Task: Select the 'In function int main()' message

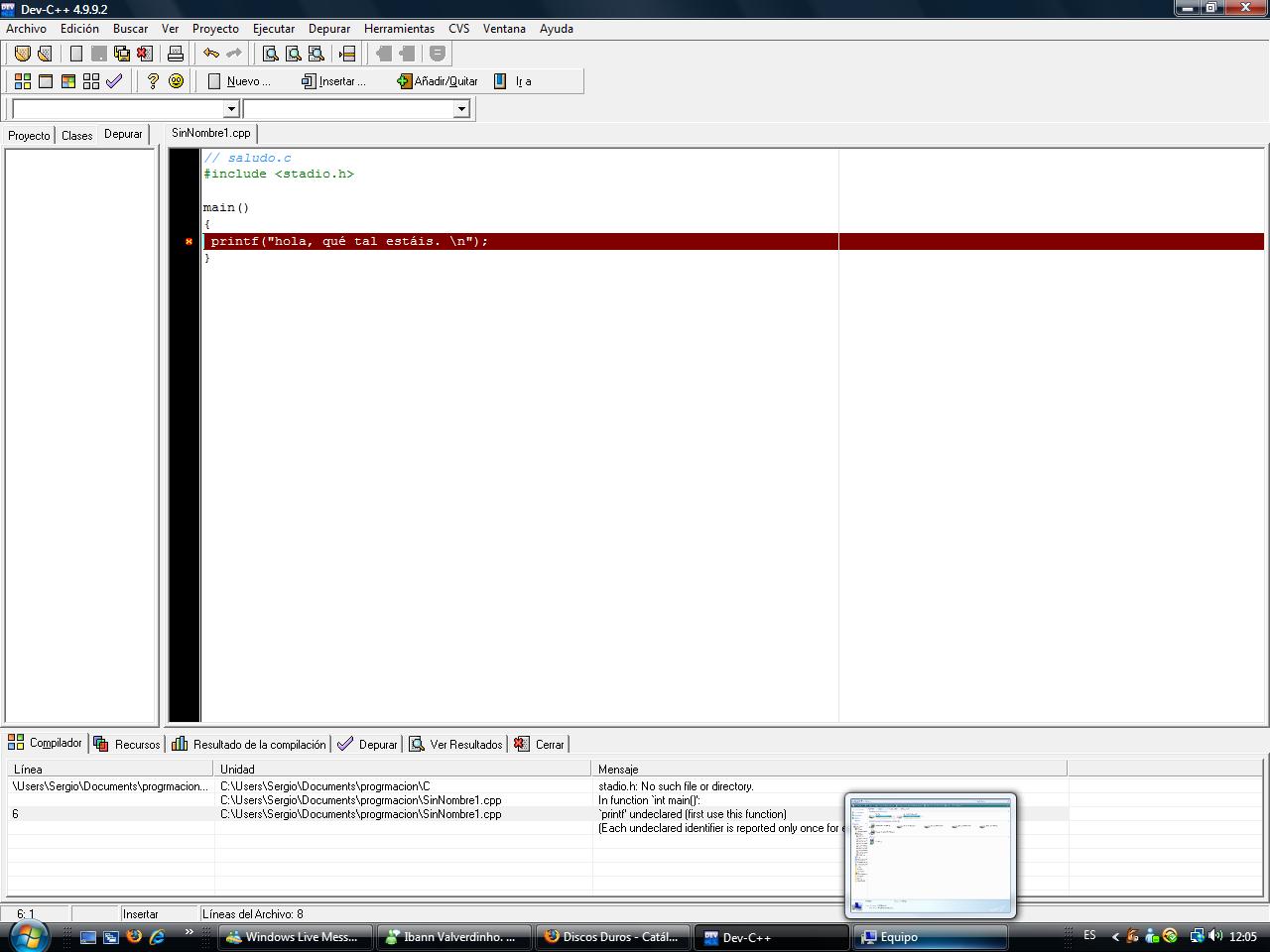Action: pyautogui.click(x=649, y=800)
